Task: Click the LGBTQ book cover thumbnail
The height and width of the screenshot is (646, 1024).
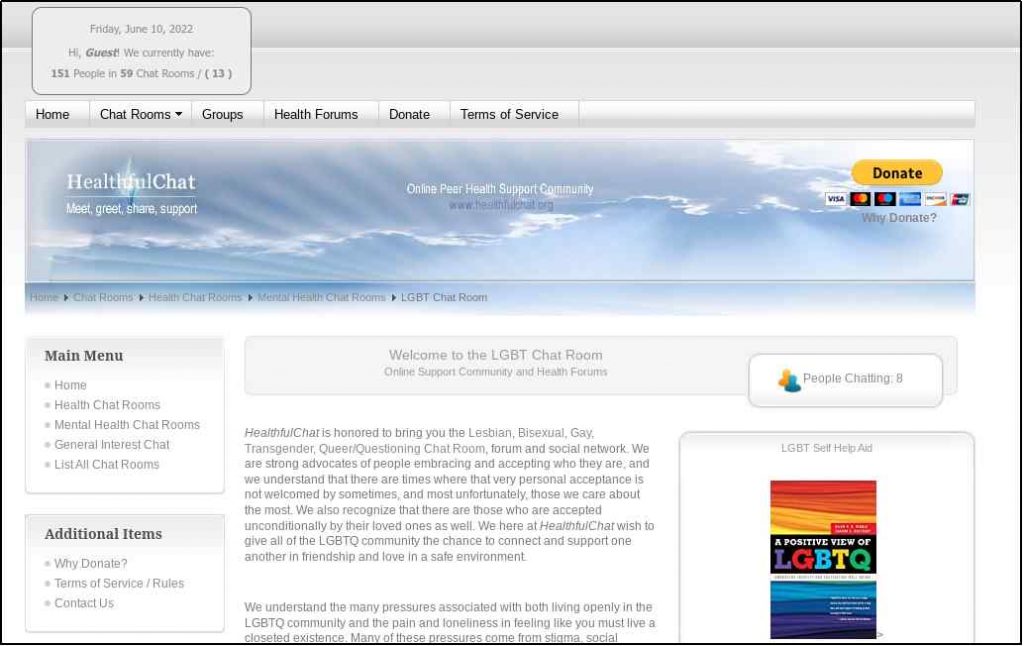Action: (823, 558)
